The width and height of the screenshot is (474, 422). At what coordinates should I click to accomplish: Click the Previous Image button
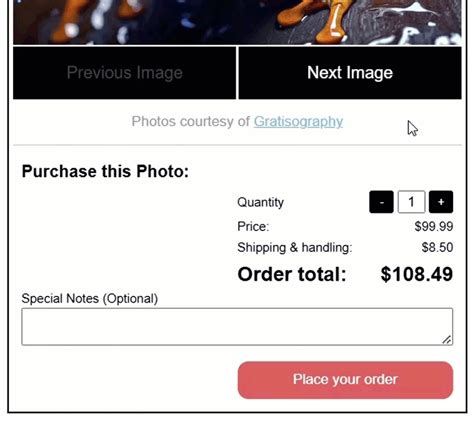click(124, 73)
